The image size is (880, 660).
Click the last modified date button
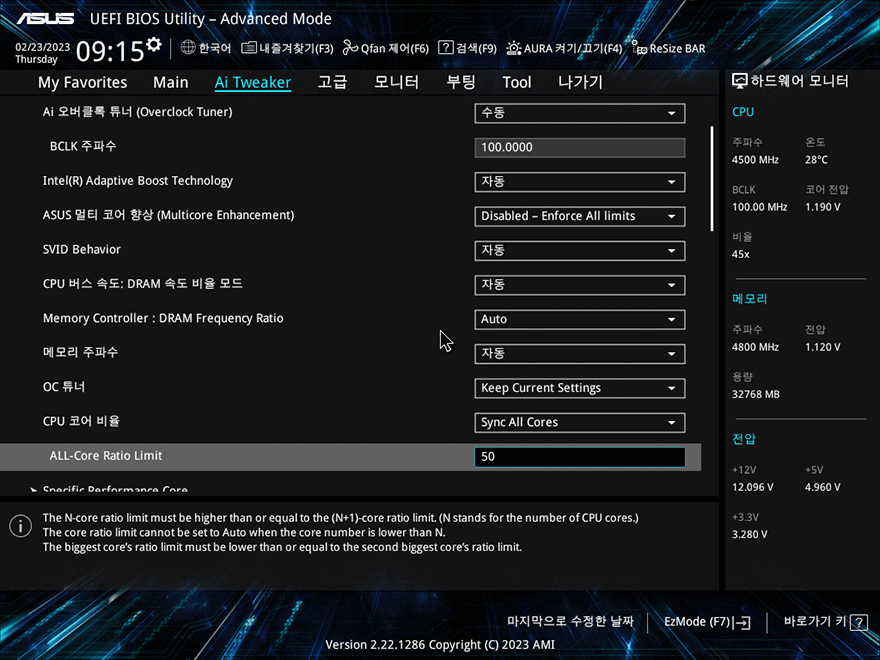coord(570,622)
